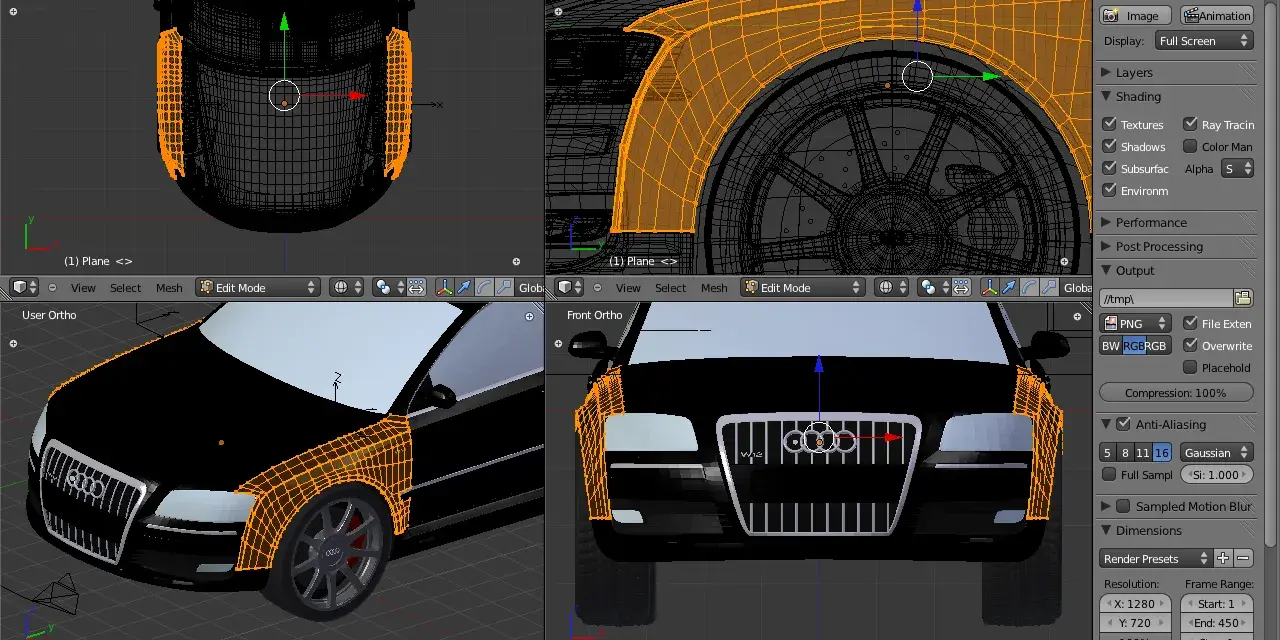
Task: Toggle Shadows rendering checkbox
Action: pos(1109,146)
